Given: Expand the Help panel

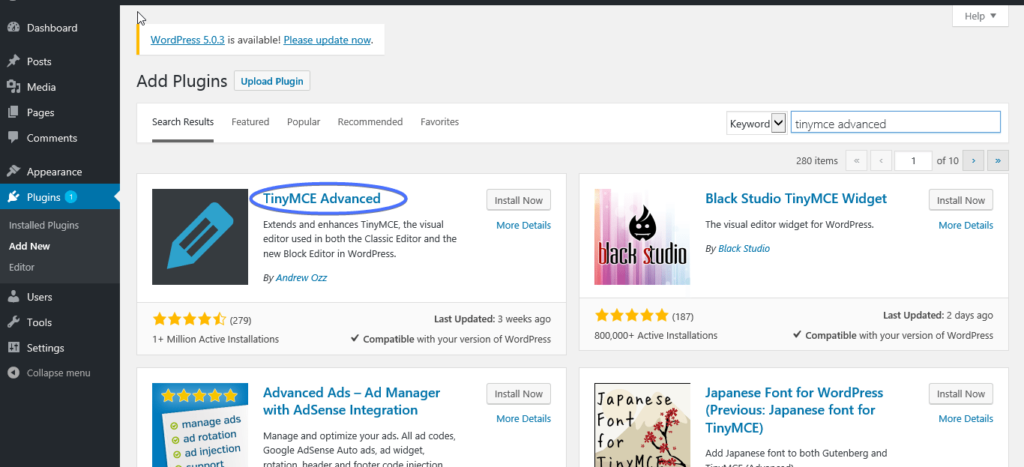Looking at the screenshot, I should (x=981, y=16).
